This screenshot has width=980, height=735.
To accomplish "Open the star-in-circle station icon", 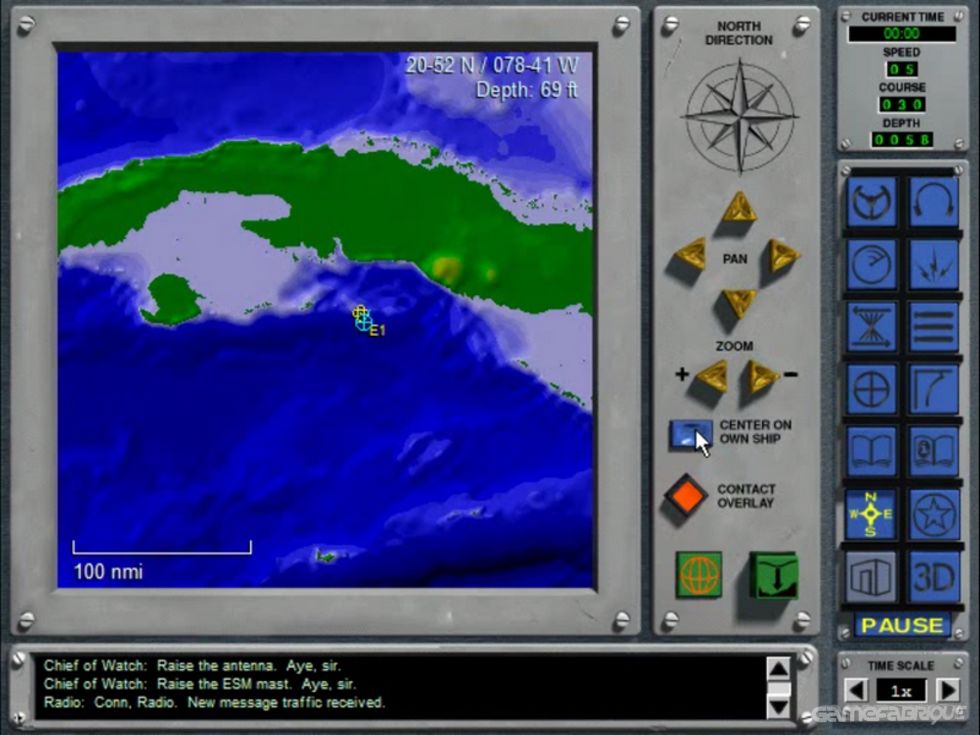I will [934, 514].
